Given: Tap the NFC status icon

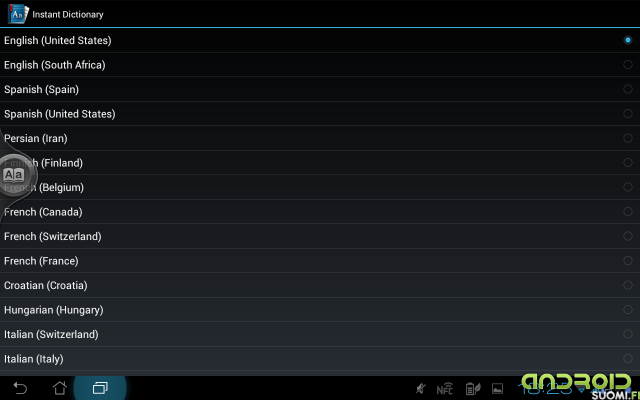Looking at the screenshot, I should coord(444,389).
